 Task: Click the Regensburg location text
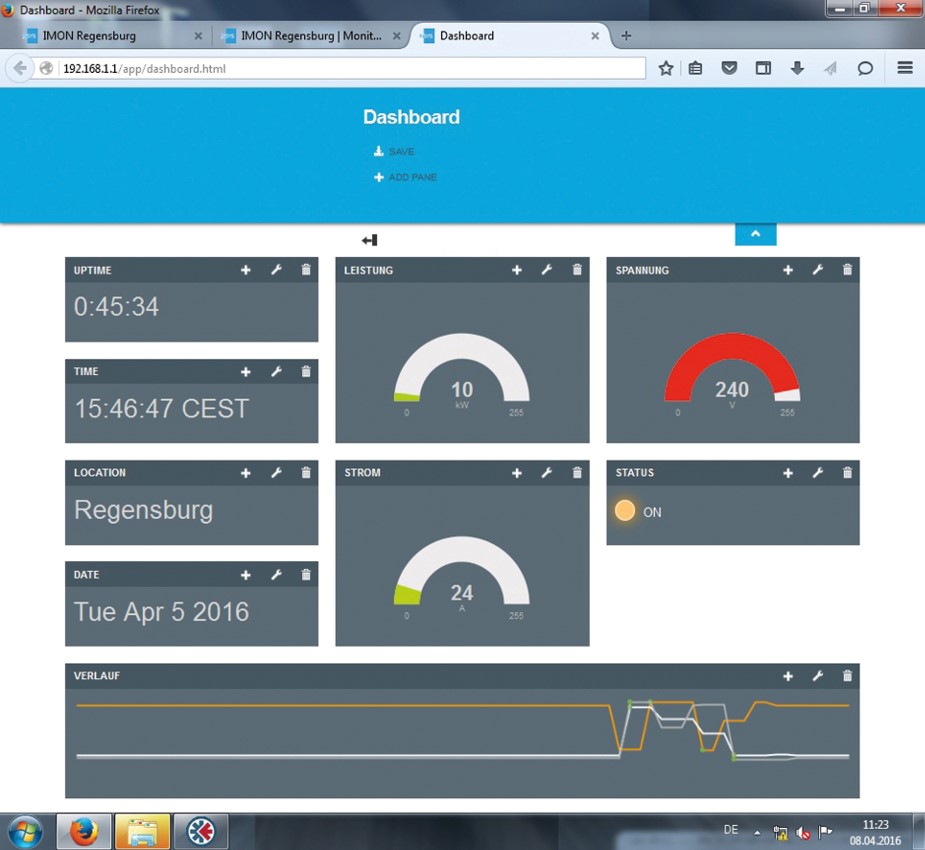(x=143, y=510)
